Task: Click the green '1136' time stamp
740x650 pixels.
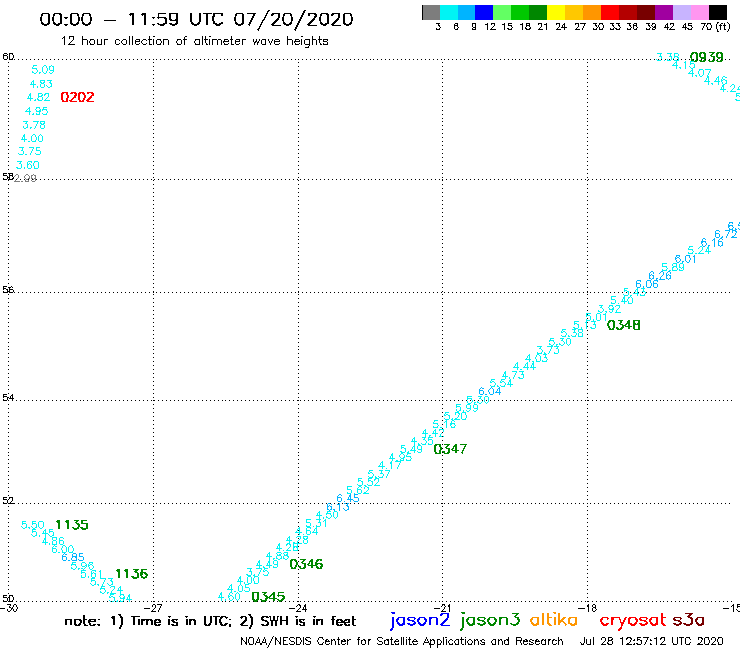Action: (x=132, y=574)
